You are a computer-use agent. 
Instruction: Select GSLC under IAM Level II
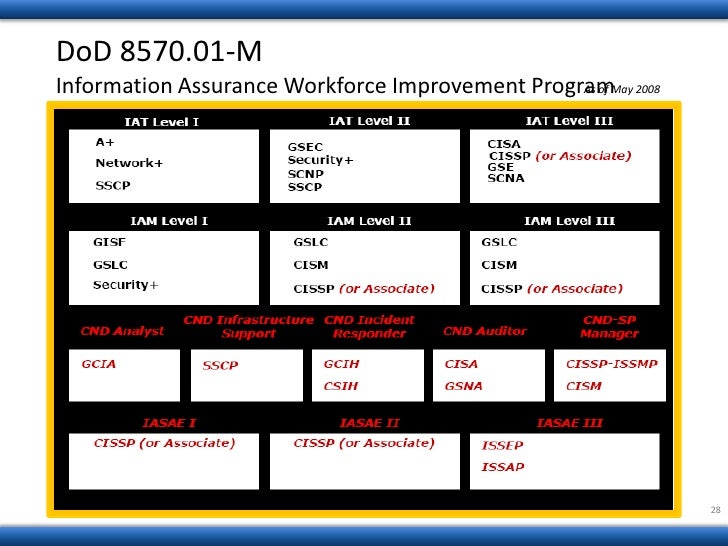tap(311, 242)
